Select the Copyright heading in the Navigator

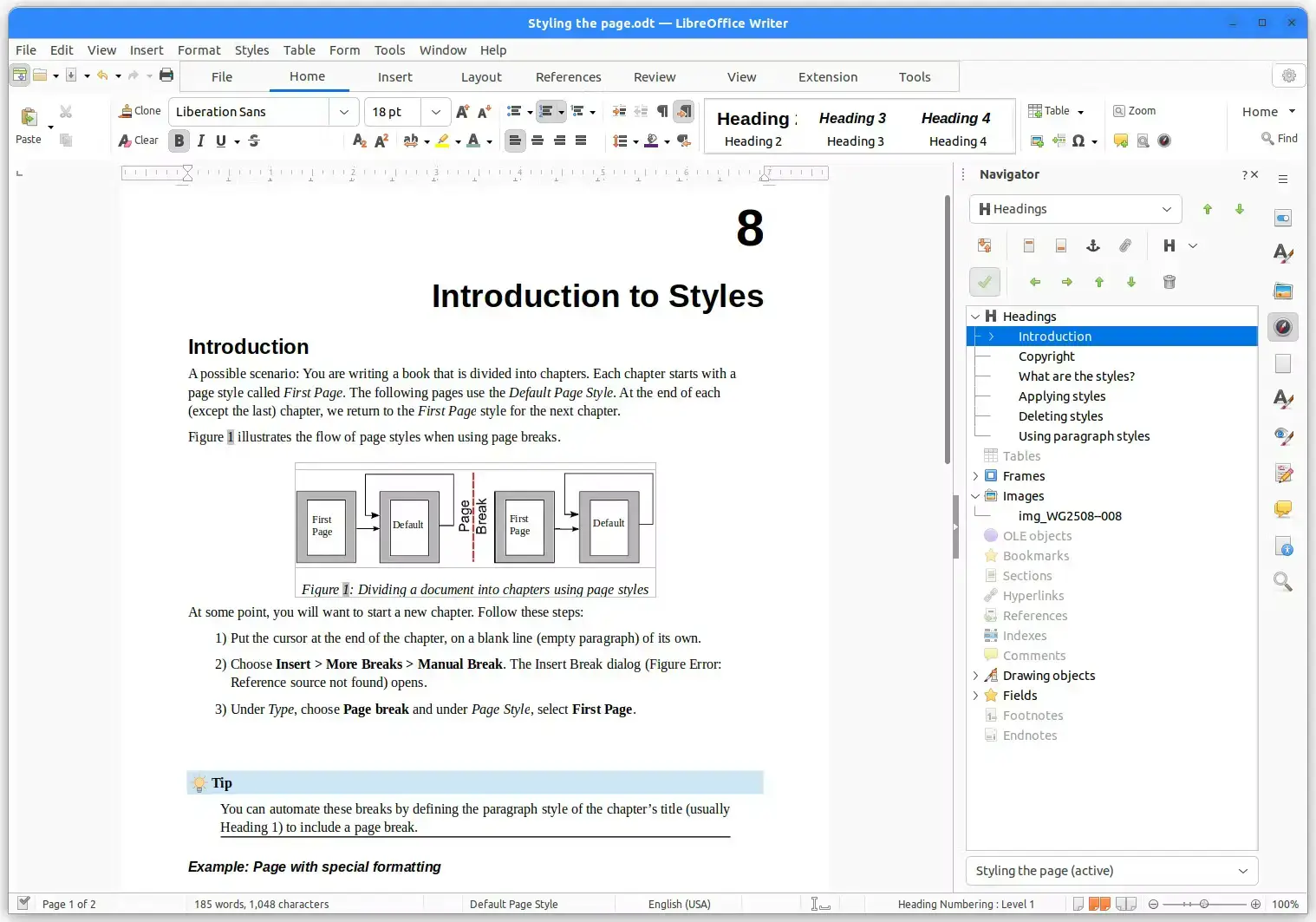pos(1046,356)
